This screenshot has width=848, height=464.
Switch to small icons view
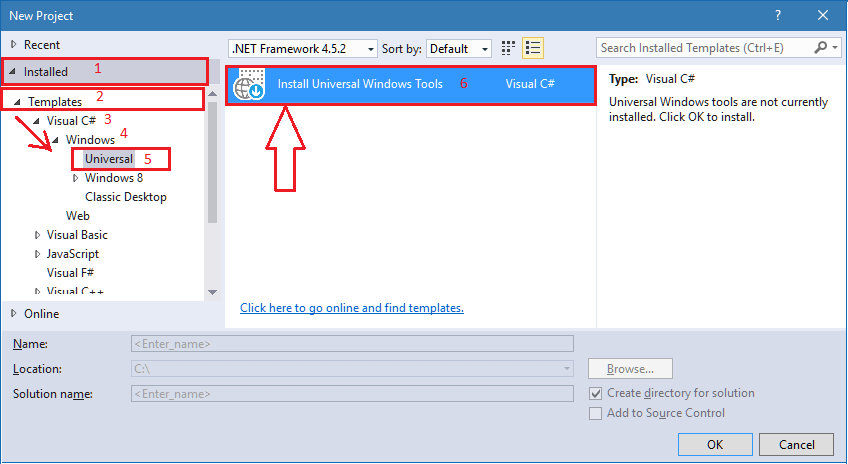pos(507,48)
